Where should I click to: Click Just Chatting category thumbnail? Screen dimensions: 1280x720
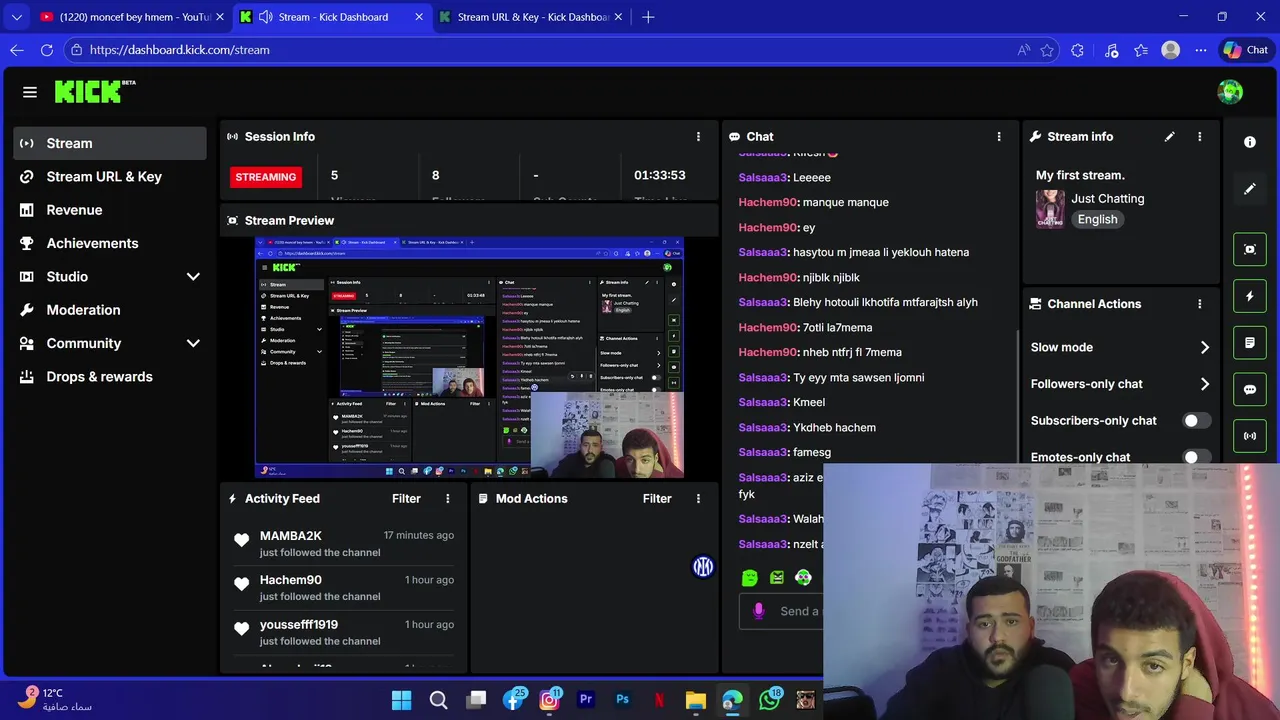pos(1050,209)
